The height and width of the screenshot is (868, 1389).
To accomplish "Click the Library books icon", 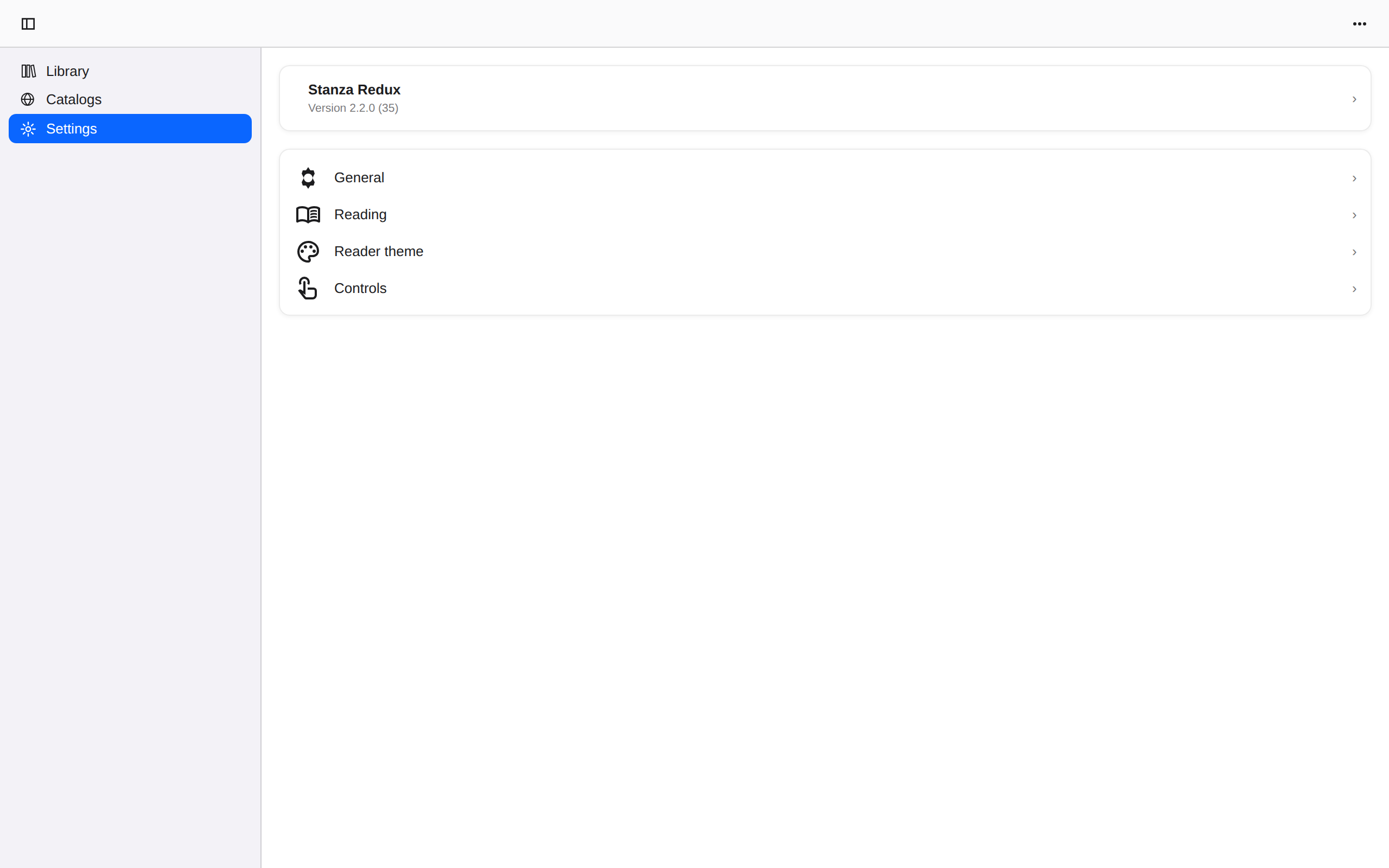I will click(28, 71).
